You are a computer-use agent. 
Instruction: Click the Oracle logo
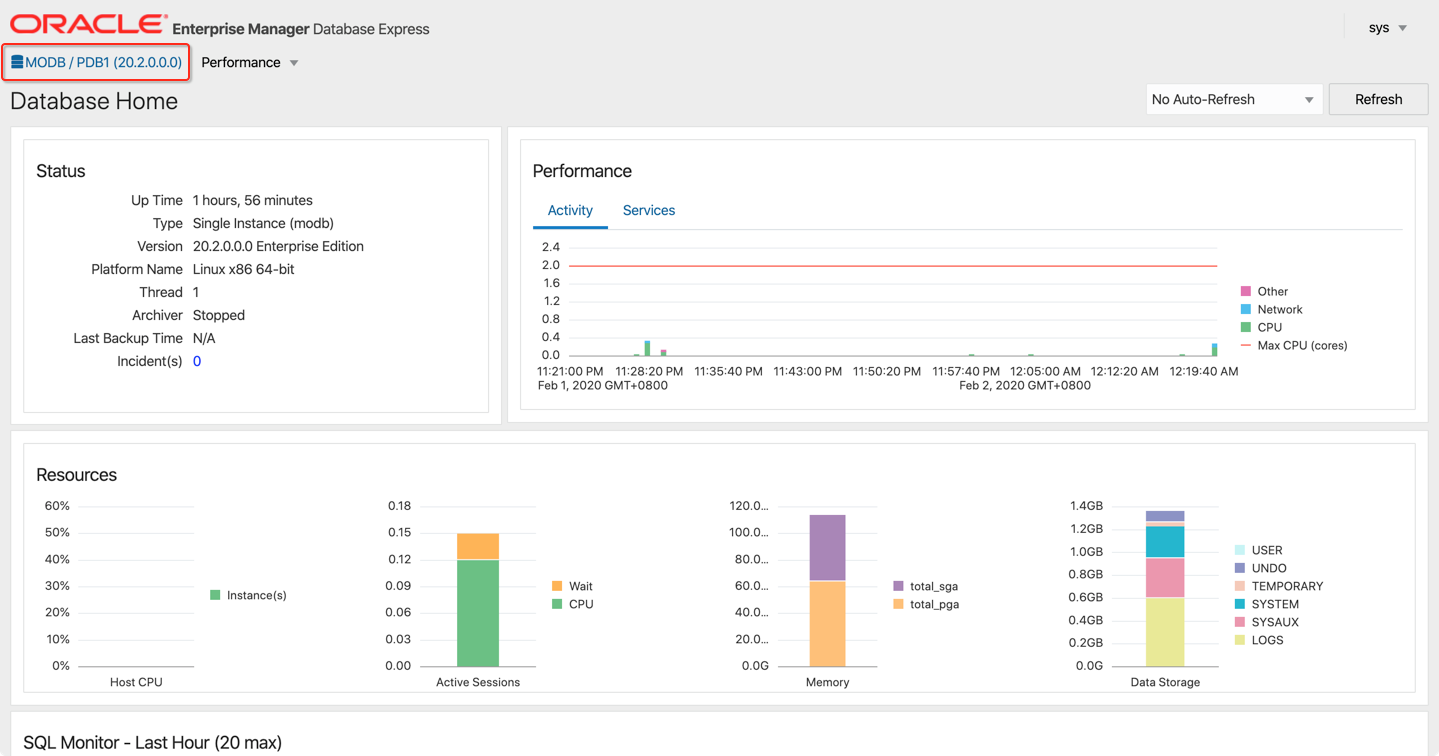(x=89, y=25)
